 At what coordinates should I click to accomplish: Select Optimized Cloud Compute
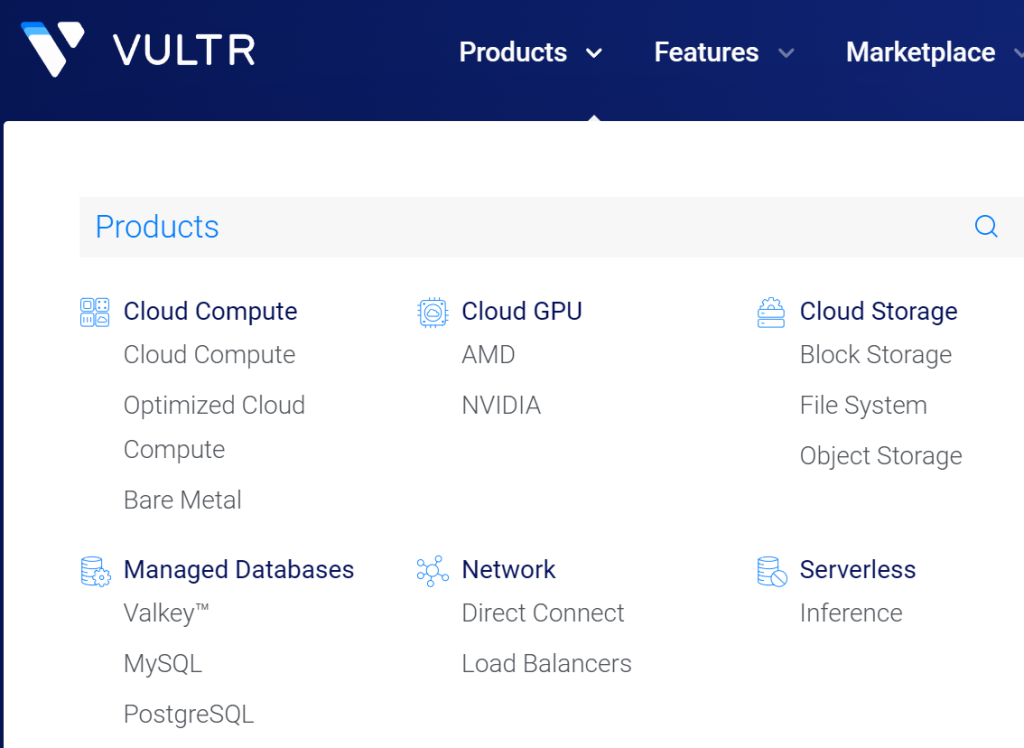[x=214, y=427]
